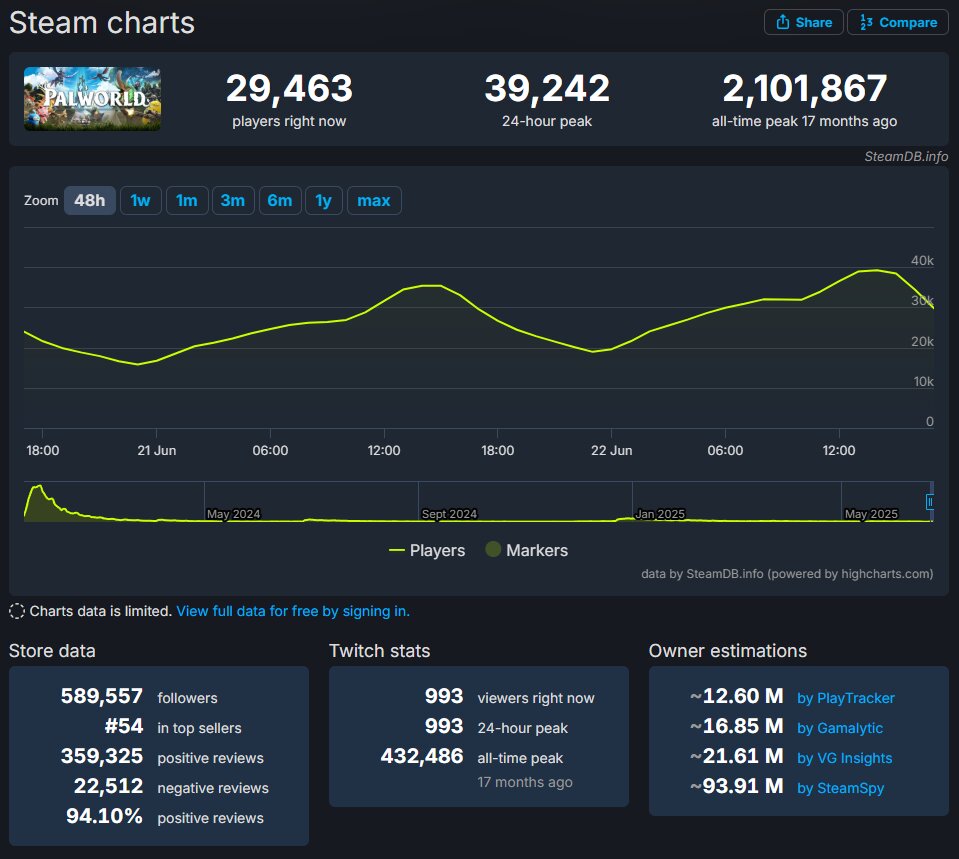
Task: Choose the 3m zoom option
Action: coord(233,201)
